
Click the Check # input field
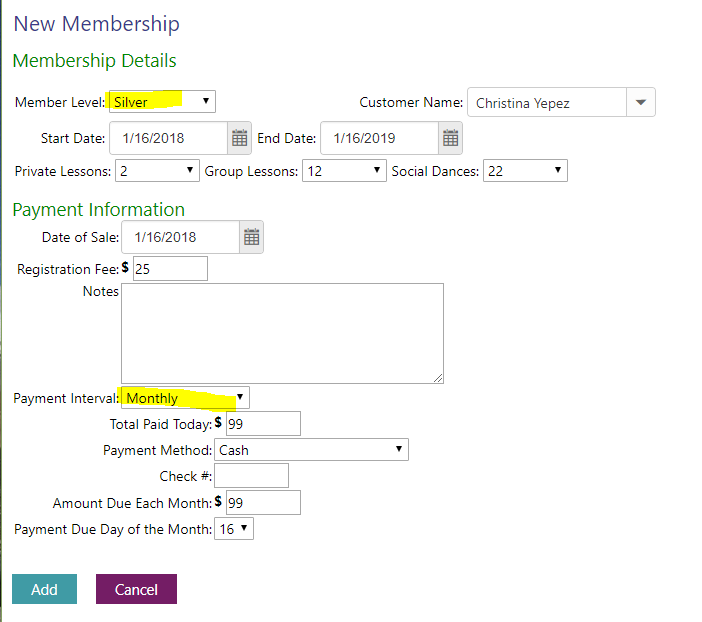click(251, 476)
